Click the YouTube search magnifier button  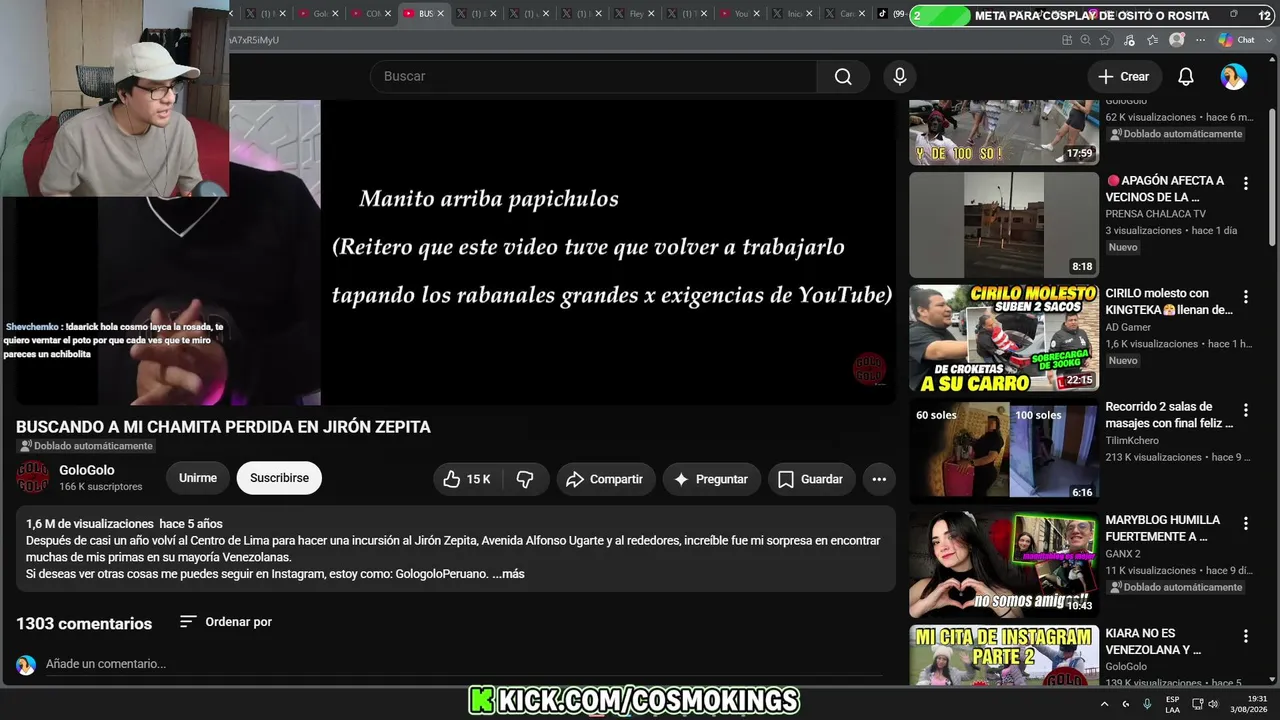coord(843,77)
